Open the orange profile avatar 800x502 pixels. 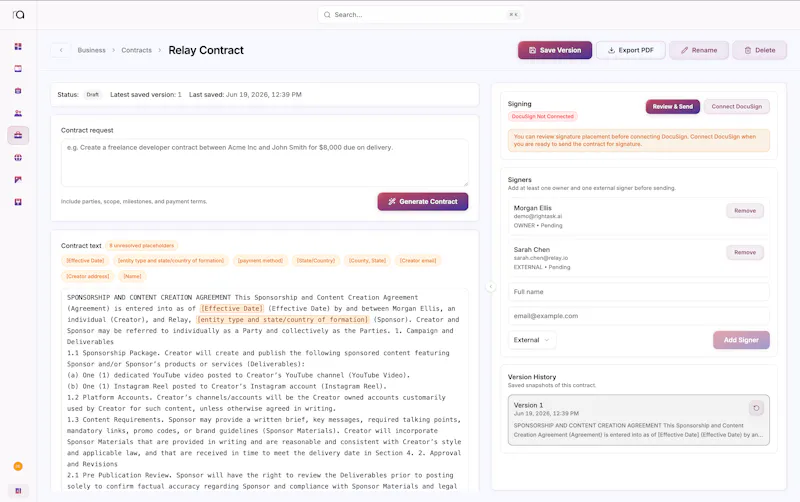click(x=18, y=466)
